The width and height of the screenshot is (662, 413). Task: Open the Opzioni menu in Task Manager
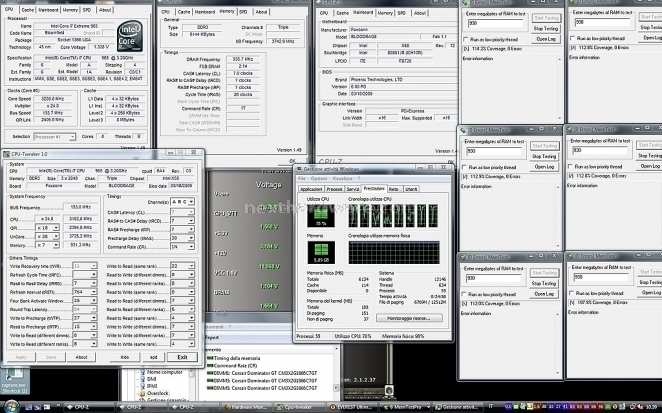coord(319,179)
